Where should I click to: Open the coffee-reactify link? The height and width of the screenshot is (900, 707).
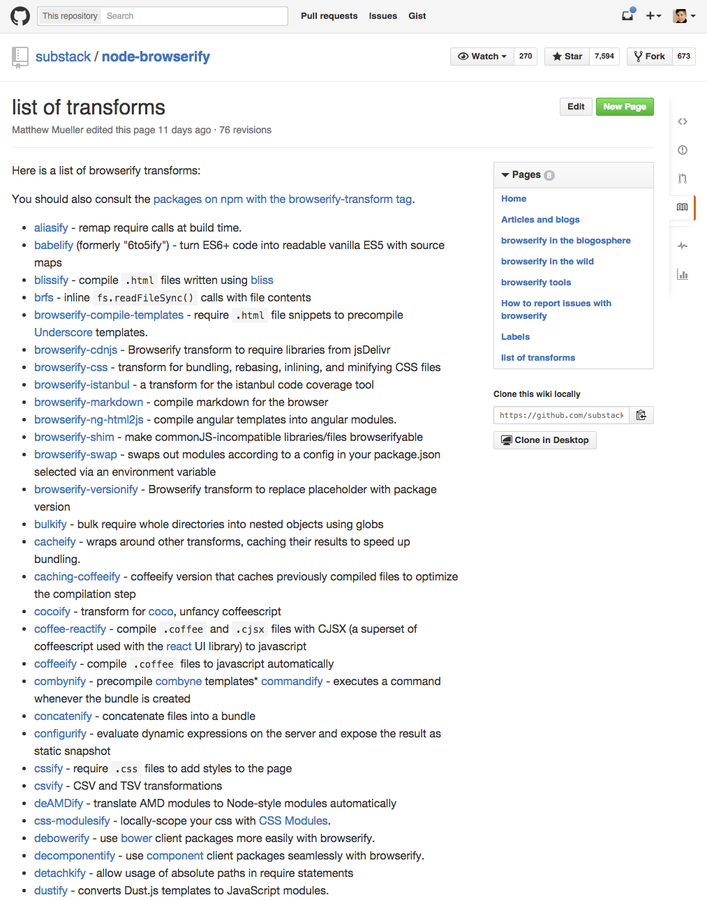click(70, 629)
